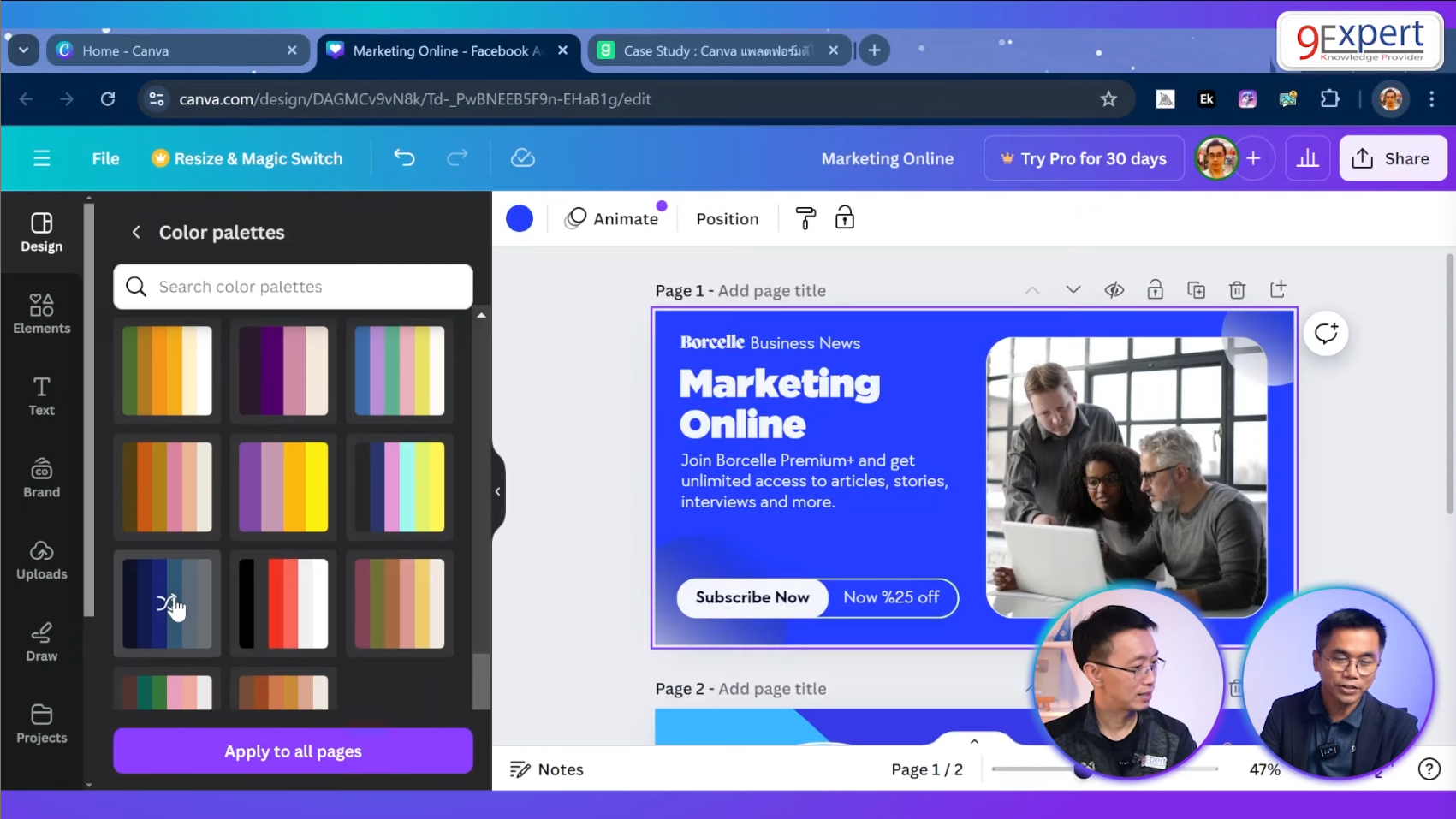Hide Page 1 with the eye icon
Screen dimensions: 1456x819
click(x=1114, y=290)
